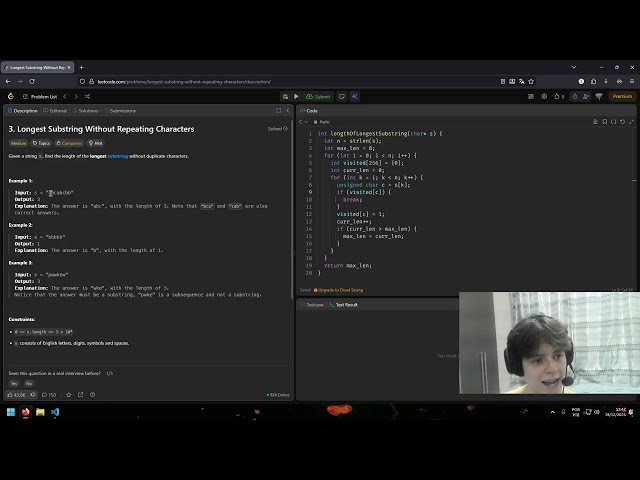Reset code with the undo arrow icon
Image resolution: width=640 pixels, height=480 pixels.
point(622,122)
